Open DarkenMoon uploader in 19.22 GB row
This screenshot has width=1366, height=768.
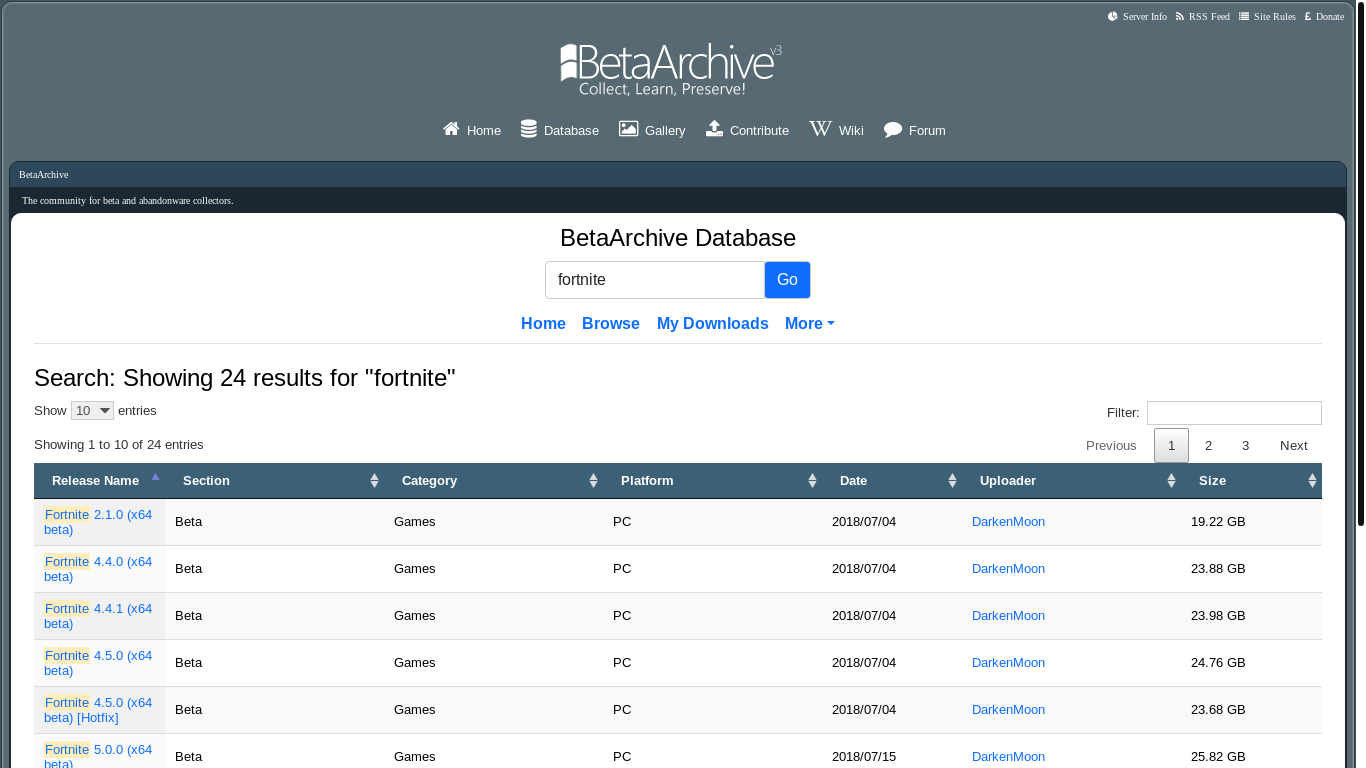click(1008, 522)
